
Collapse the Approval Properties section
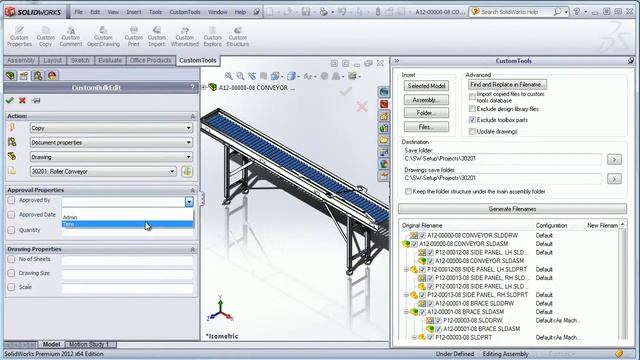[193, 190]
